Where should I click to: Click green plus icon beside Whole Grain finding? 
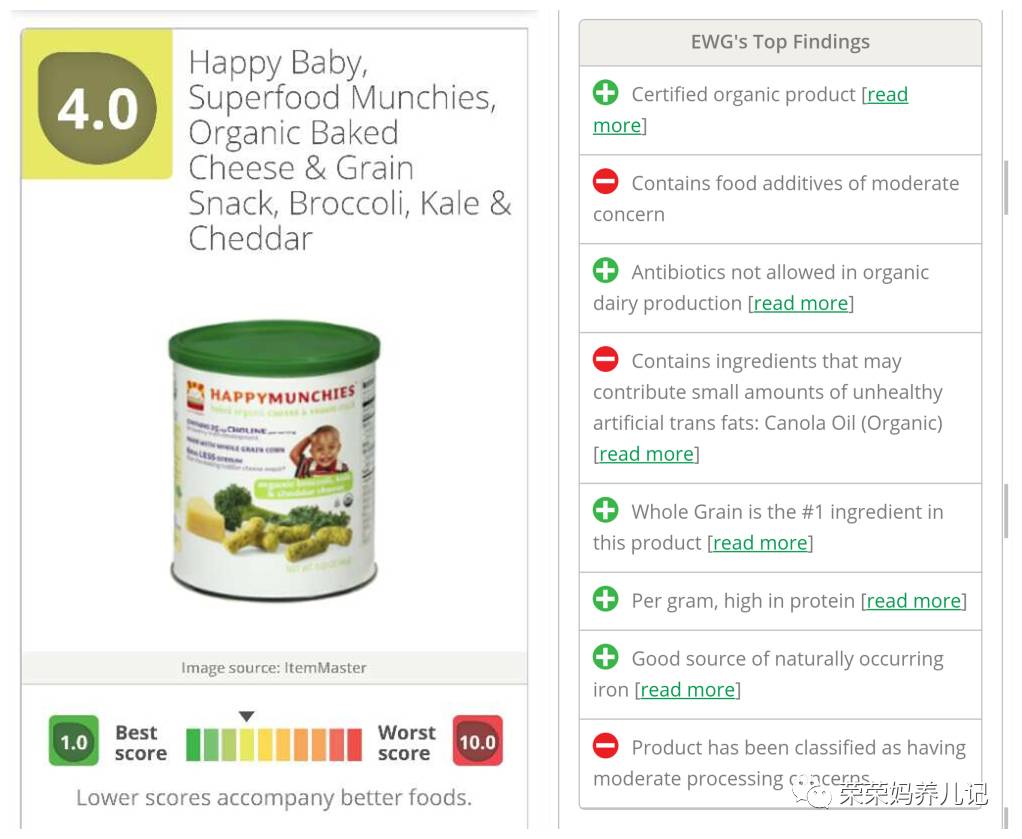point(605,510)
